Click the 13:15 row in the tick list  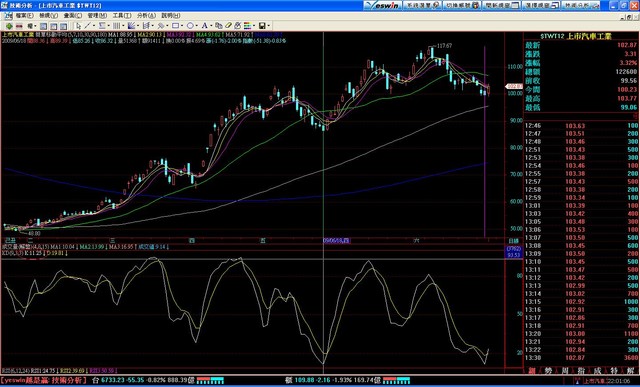click(582, 302)
